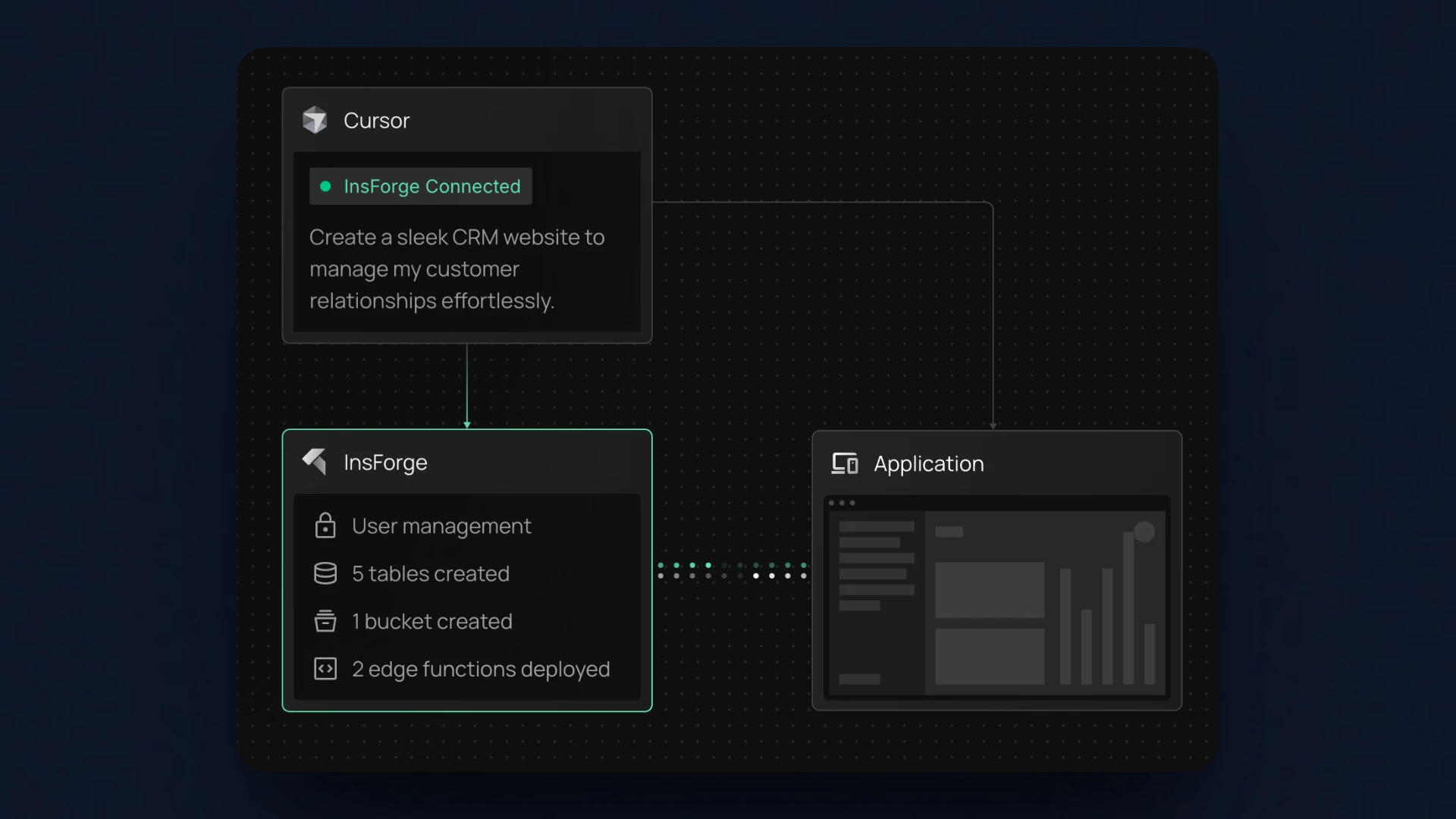This screenshot has width=1456, height=819.
Task: Toggle the InsForge Connected status badge
Action: 420,186
